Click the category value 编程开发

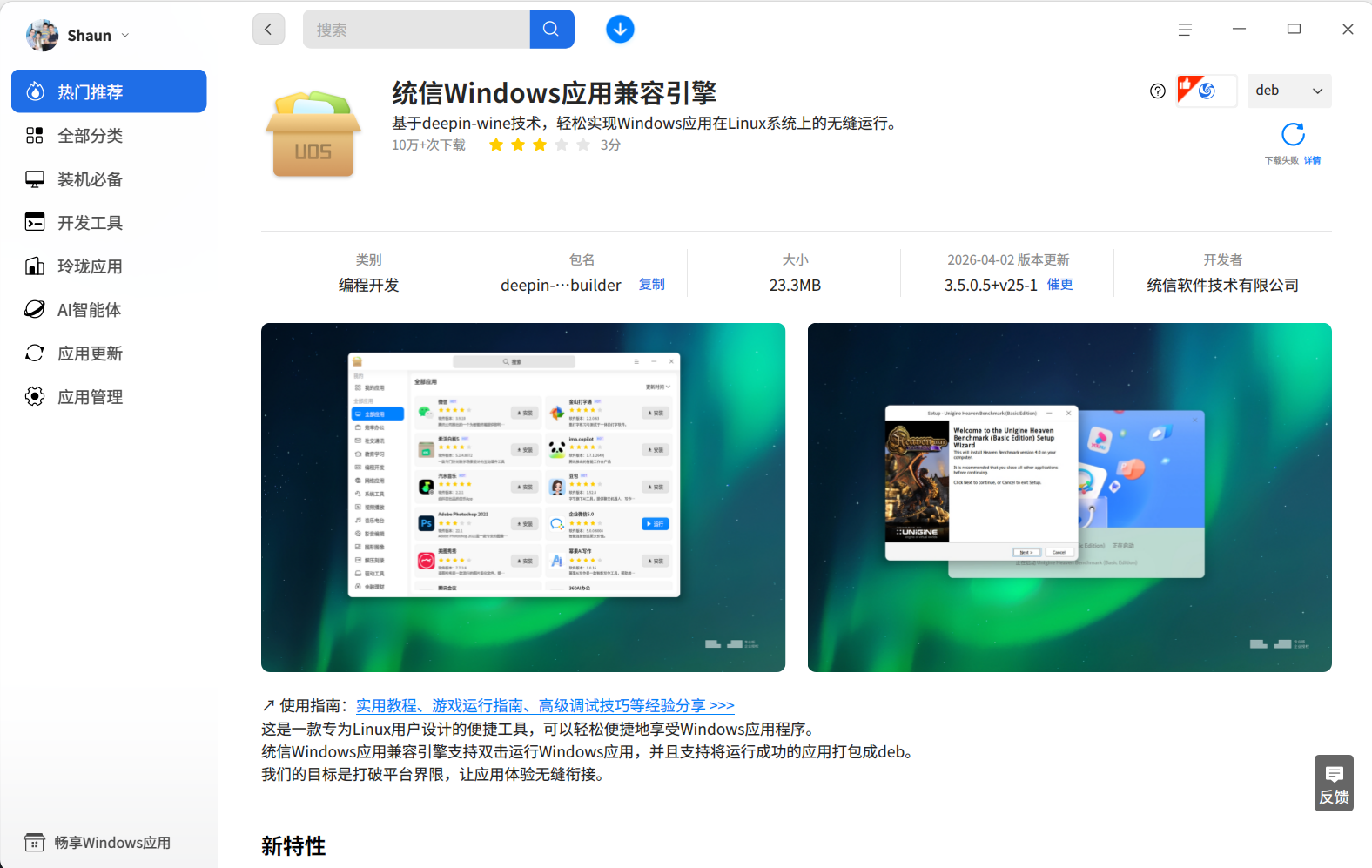point(369,286)
